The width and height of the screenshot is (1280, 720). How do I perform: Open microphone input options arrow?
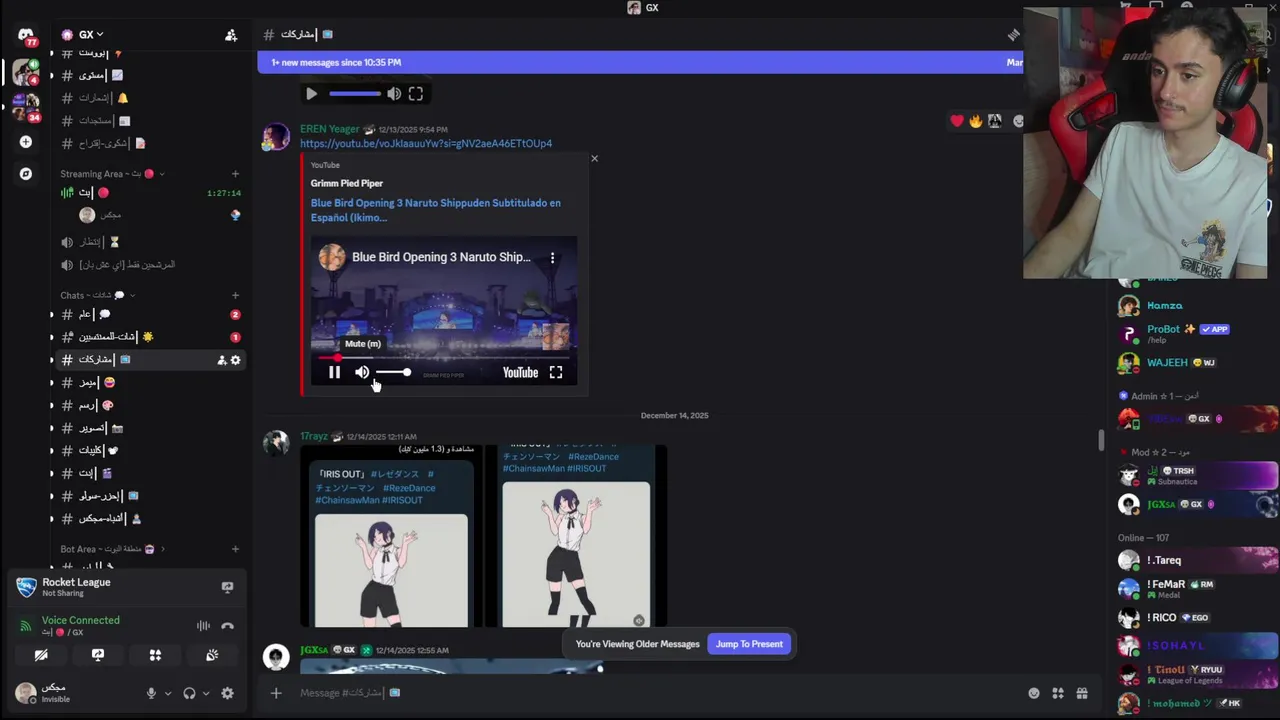(x=168, y=693)
